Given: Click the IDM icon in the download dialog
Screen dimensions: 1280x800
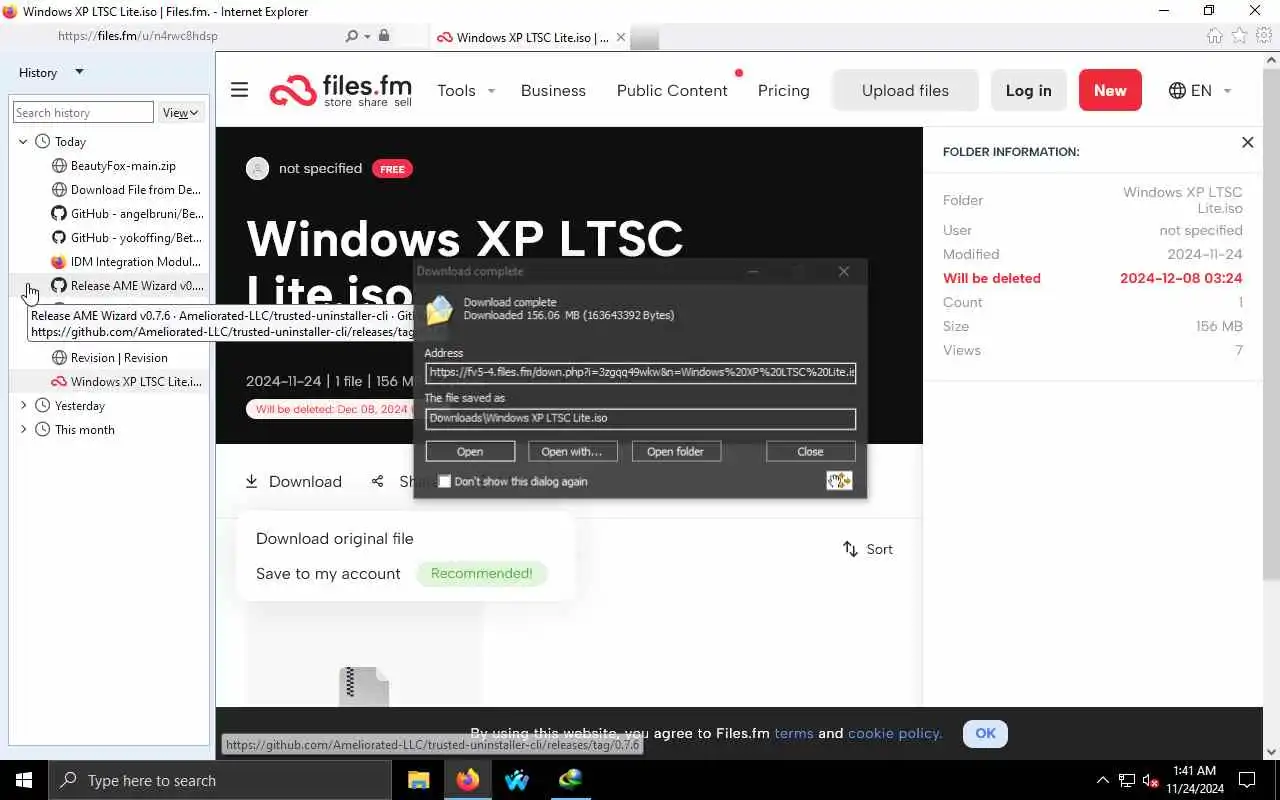Looking at the screenshot, I should pos(839,481).
